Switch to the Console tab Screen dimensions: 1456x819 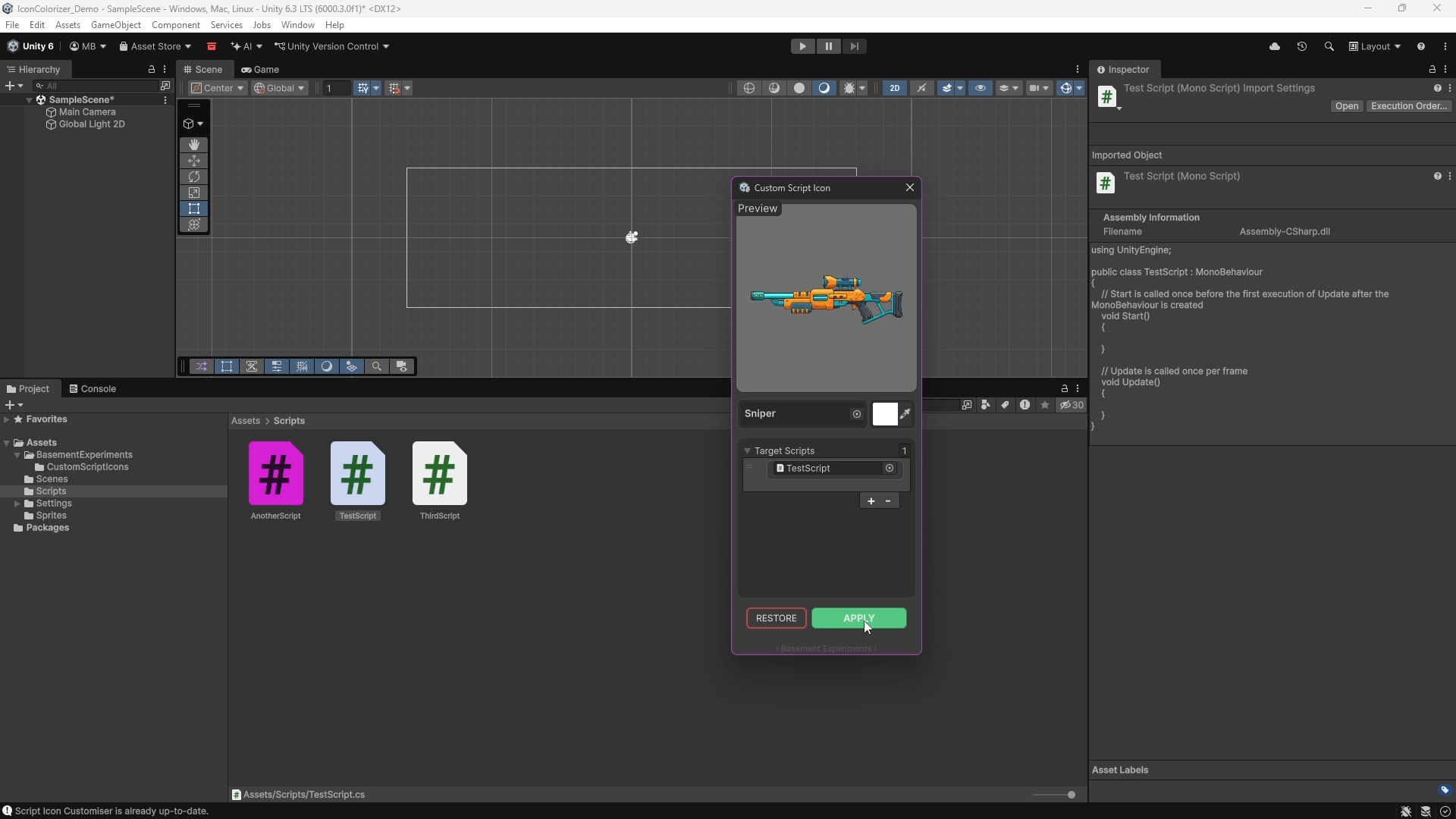tap(93, 389)
